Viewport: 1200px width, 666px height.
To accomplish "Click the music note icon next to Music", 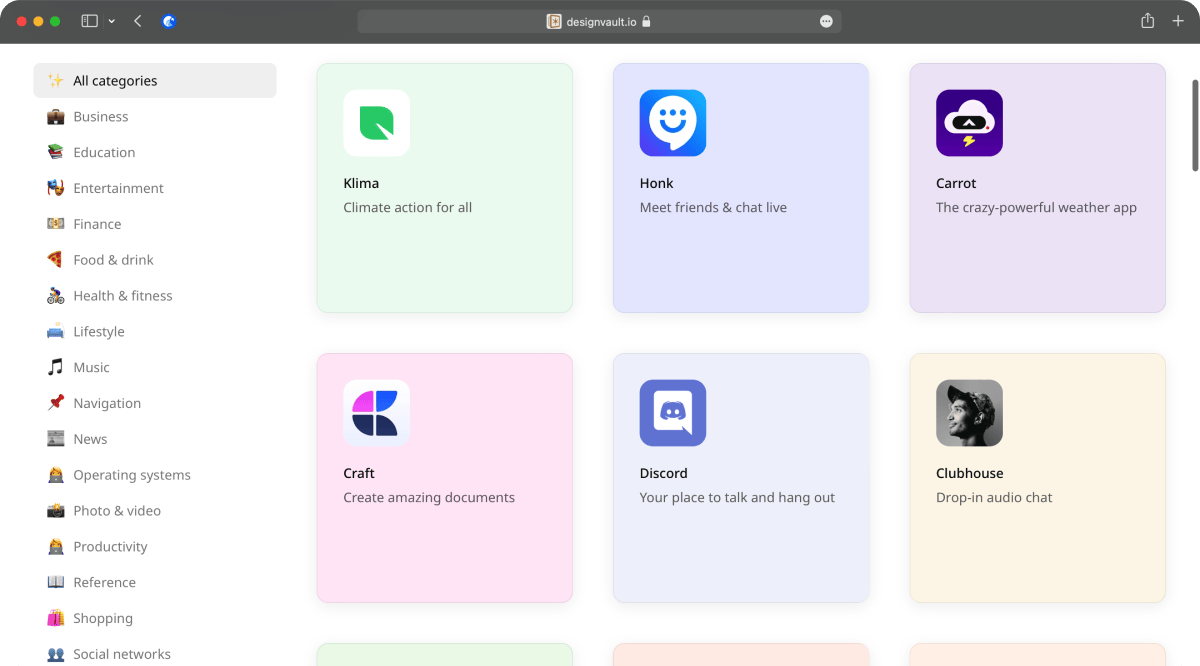I will pos(56,367).
